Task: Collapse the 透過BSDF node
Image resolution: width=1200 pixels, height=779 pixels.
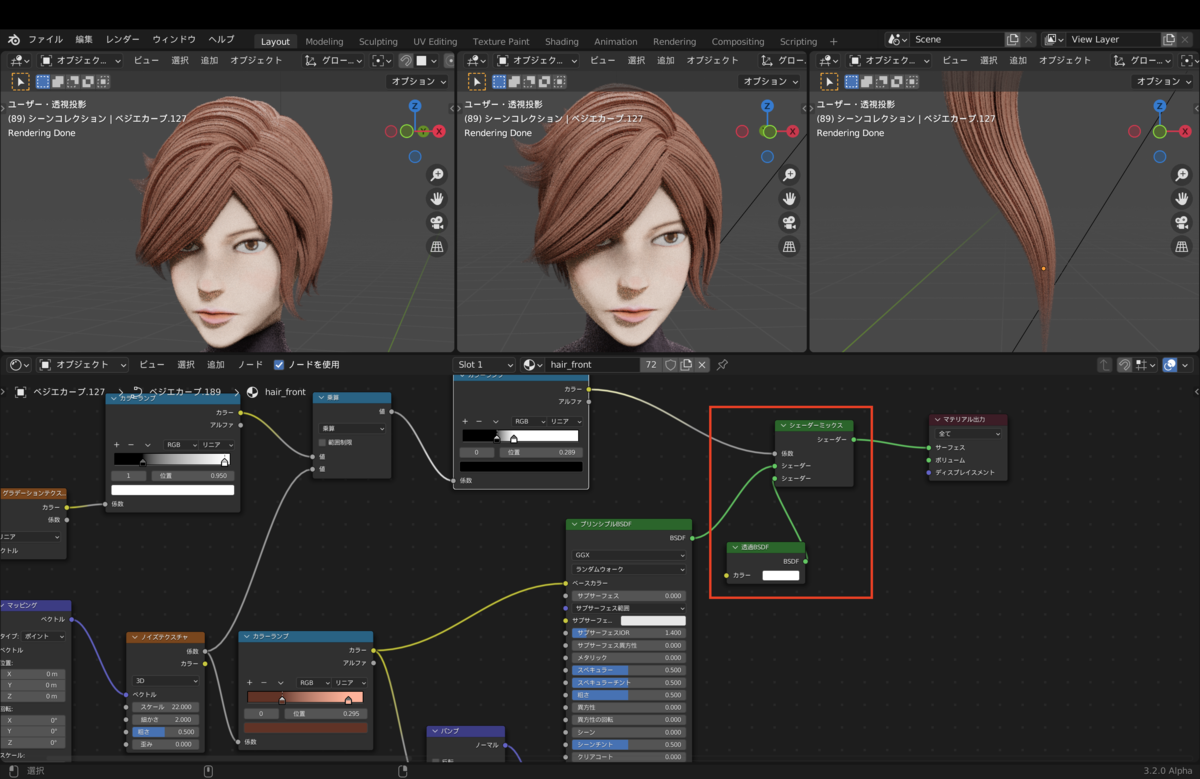Action: pos(735,548)
